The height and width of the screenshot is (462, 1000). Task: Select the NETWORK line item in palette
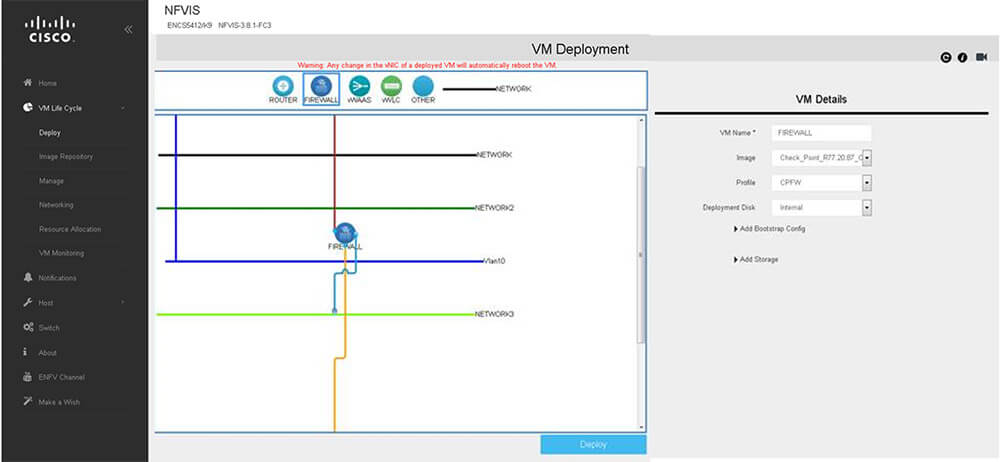(x=487, y=89)
